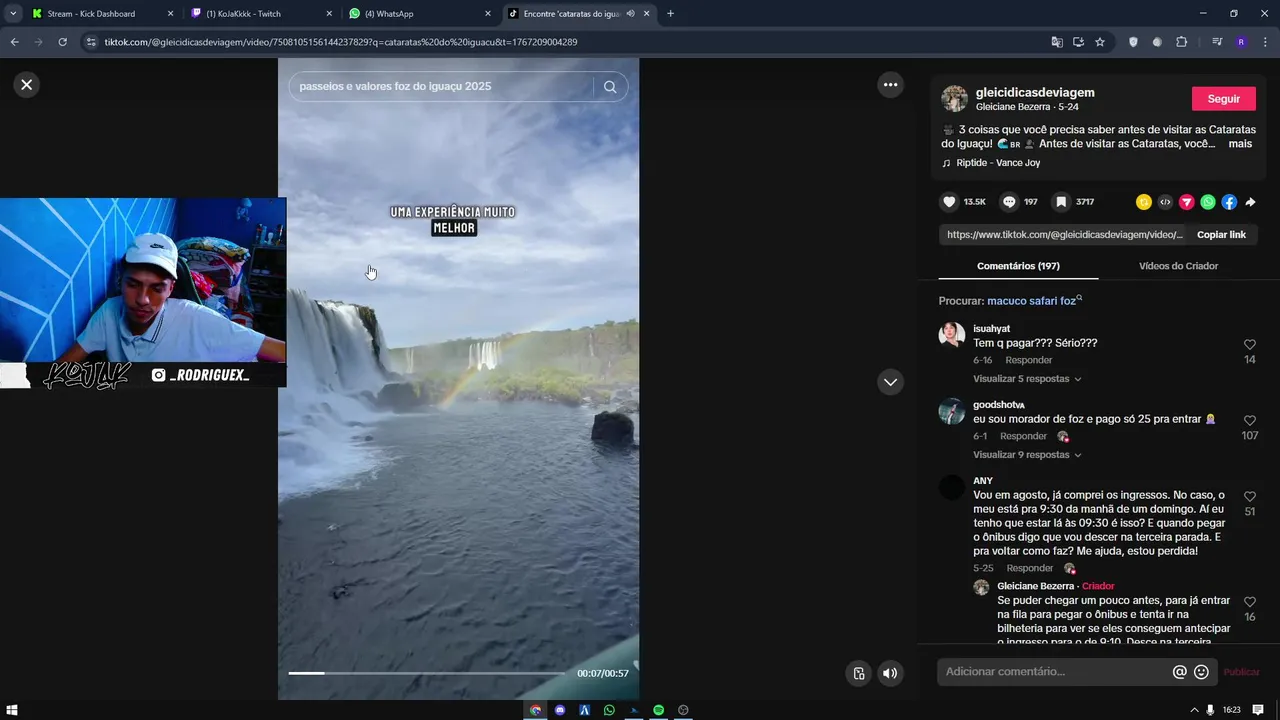
Task: Open comments via speech bubble icon
Action: pyautogui.click(x=1009, y=202)
